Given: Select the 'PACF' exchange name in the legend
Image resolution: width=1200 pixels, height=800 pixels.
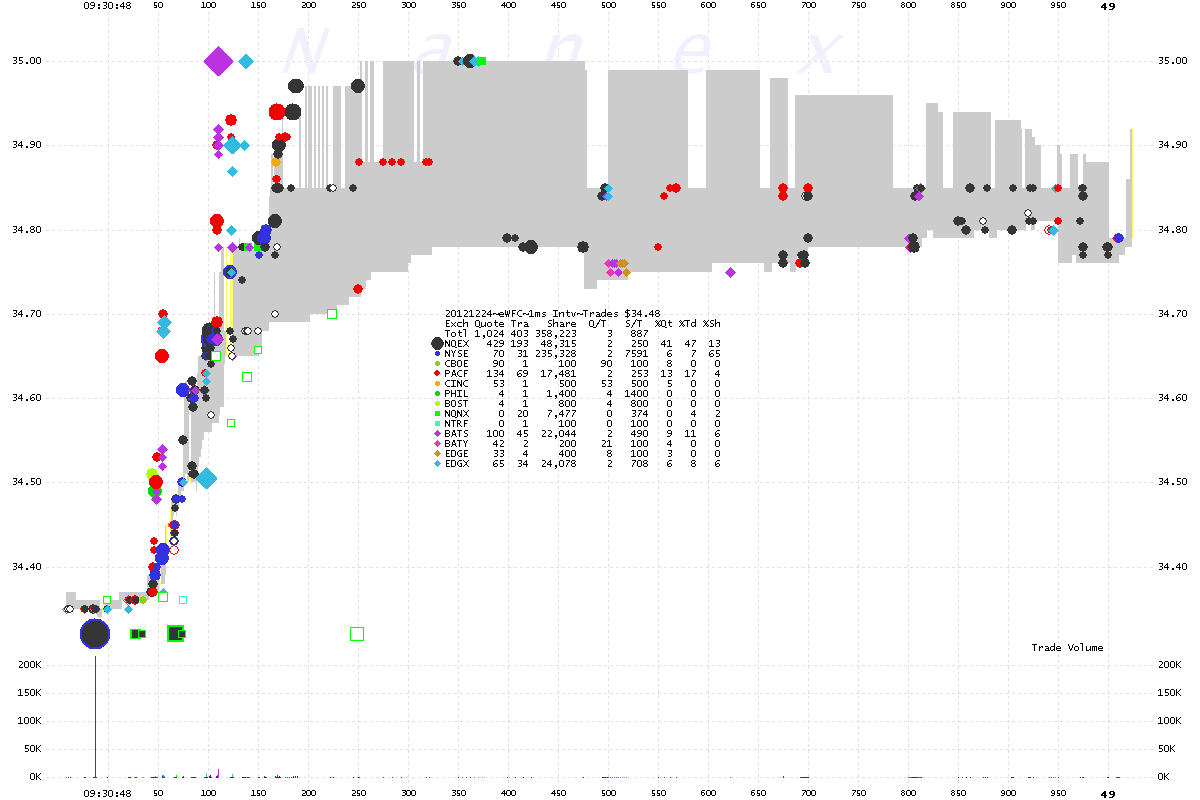Looking at the screenshot, I should coord(457,374).
